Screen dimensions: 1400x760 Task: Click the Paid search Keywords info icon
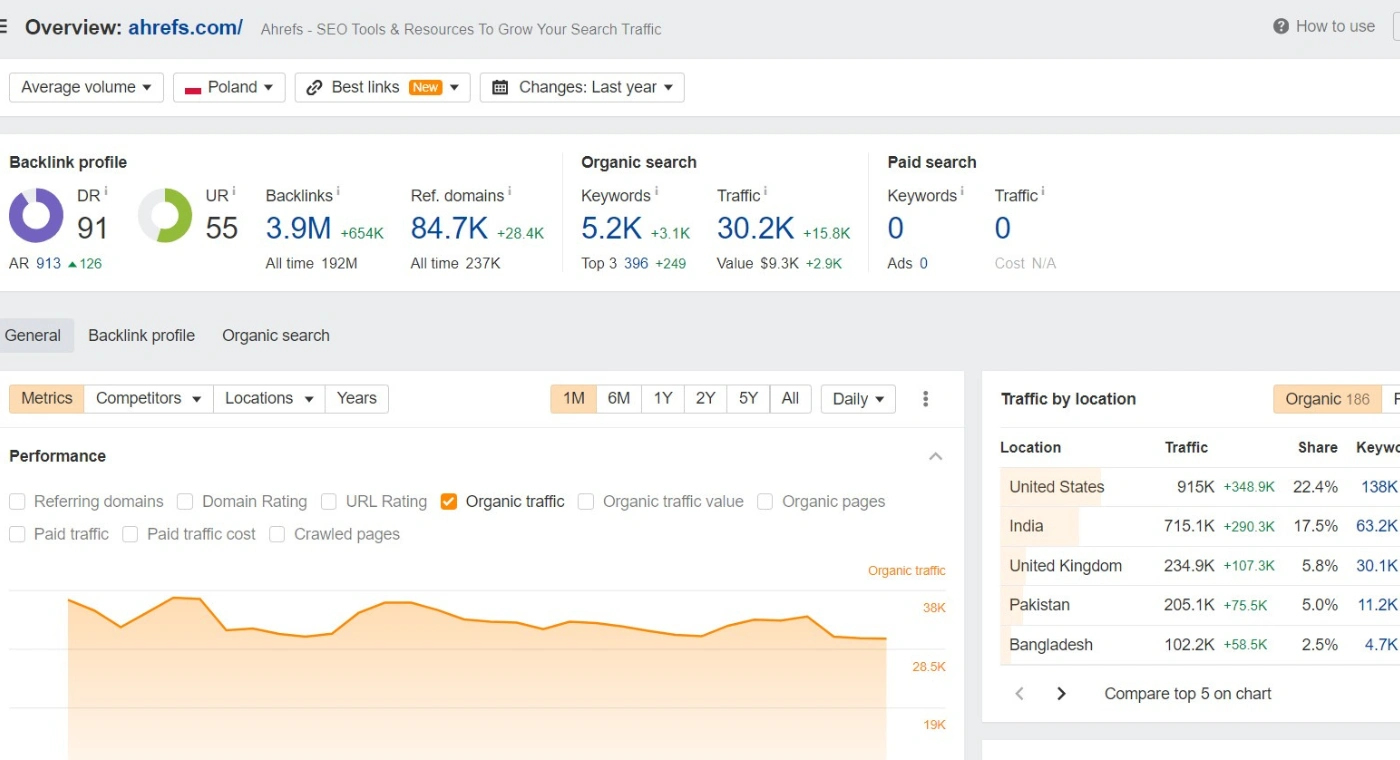tap(962, 191)
